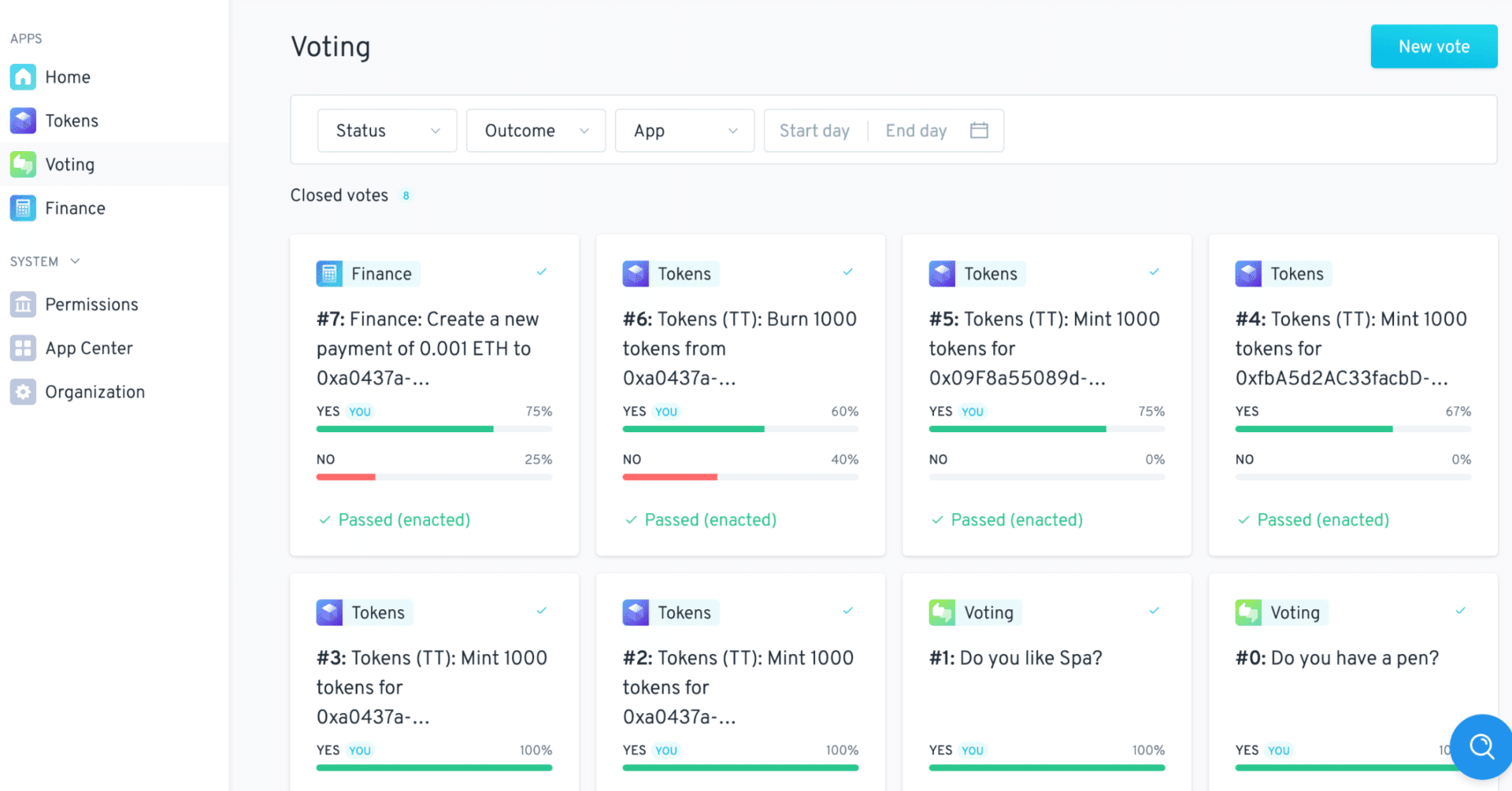Open vote #6 Burn 1000 tokens card

[x=739, y=348]
